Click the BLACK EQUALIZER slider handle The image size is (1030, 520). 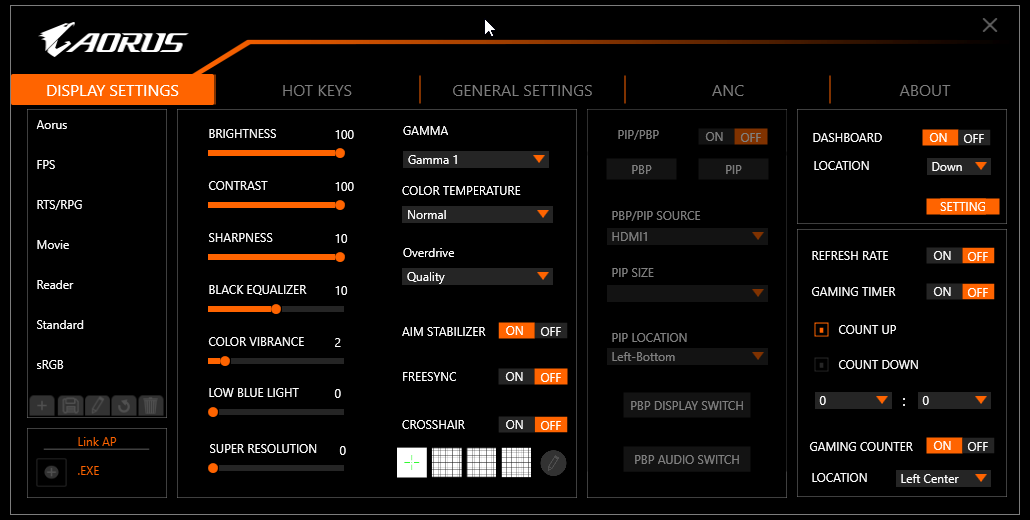pos(276,309)
